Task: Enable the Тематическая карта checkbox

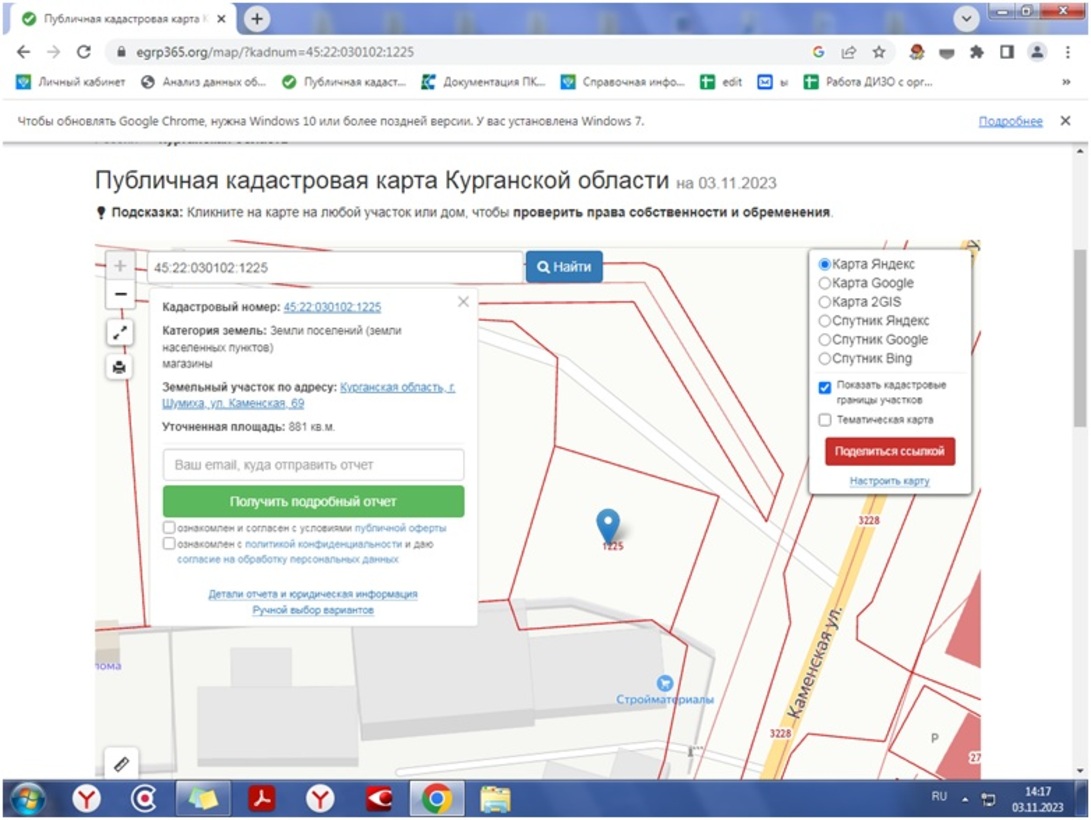Action: click(x=825, y=420)
